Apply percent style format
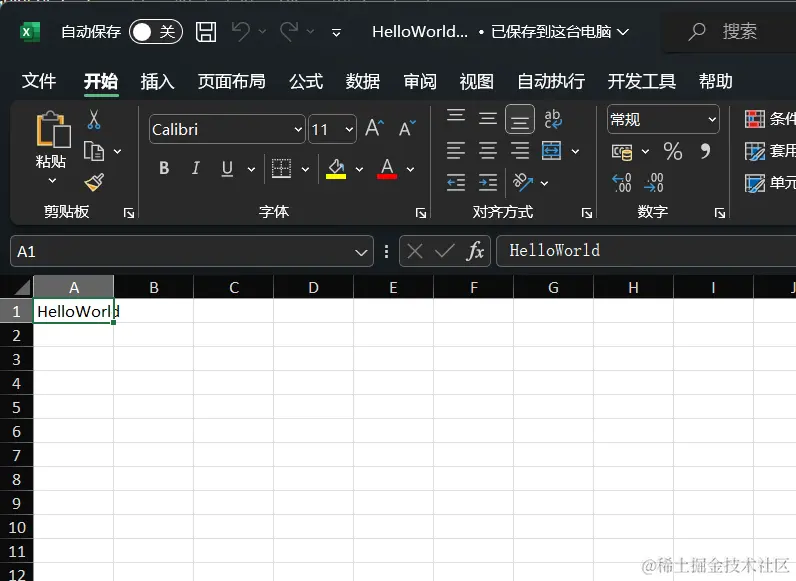 click(x=673, y=151)
